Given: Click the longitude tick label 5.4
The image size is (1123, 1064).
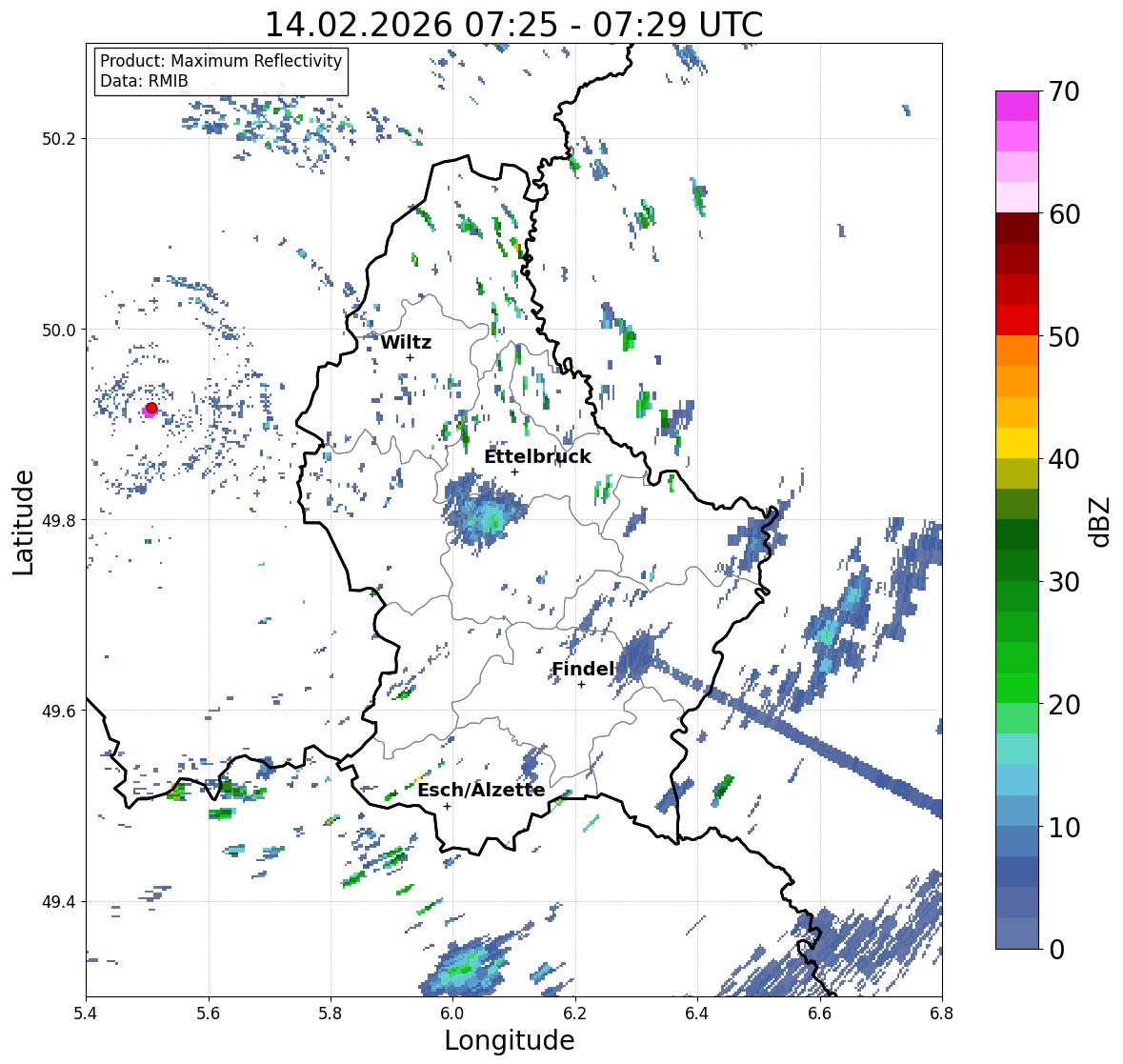Looking at the screenshot, I should (x=86, y=1014).
